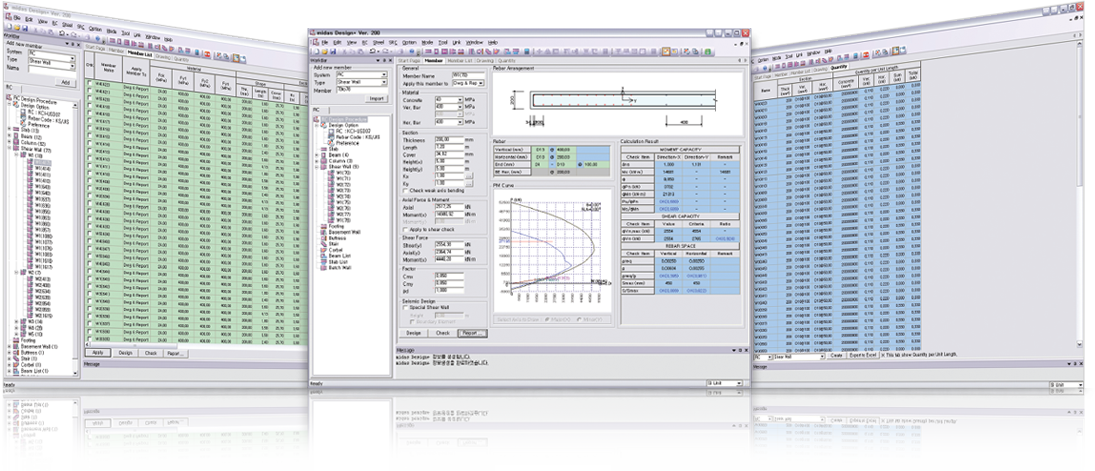Viewport: 1095px width, 471px height.
Task: Click the Footing icon in center window tree
Action: 324,226
